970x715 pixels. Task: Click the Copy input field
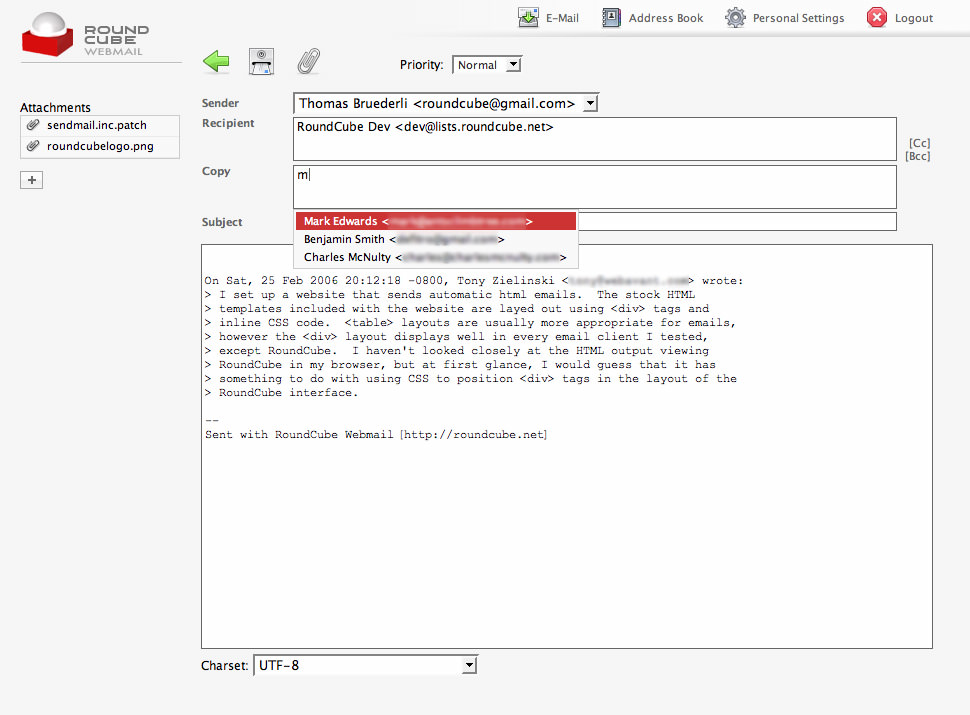click(x=594, y=187)
